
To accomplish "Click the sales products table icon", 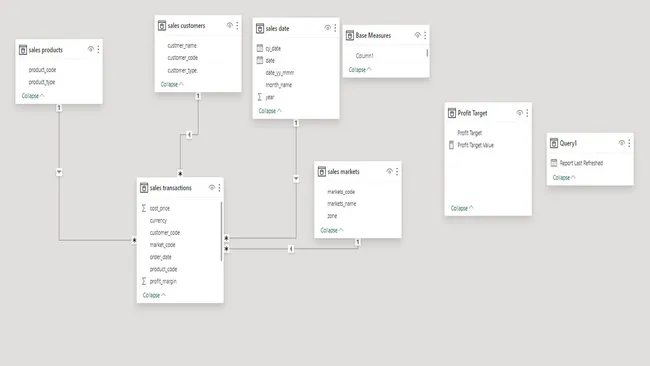I will click(23, 50).
